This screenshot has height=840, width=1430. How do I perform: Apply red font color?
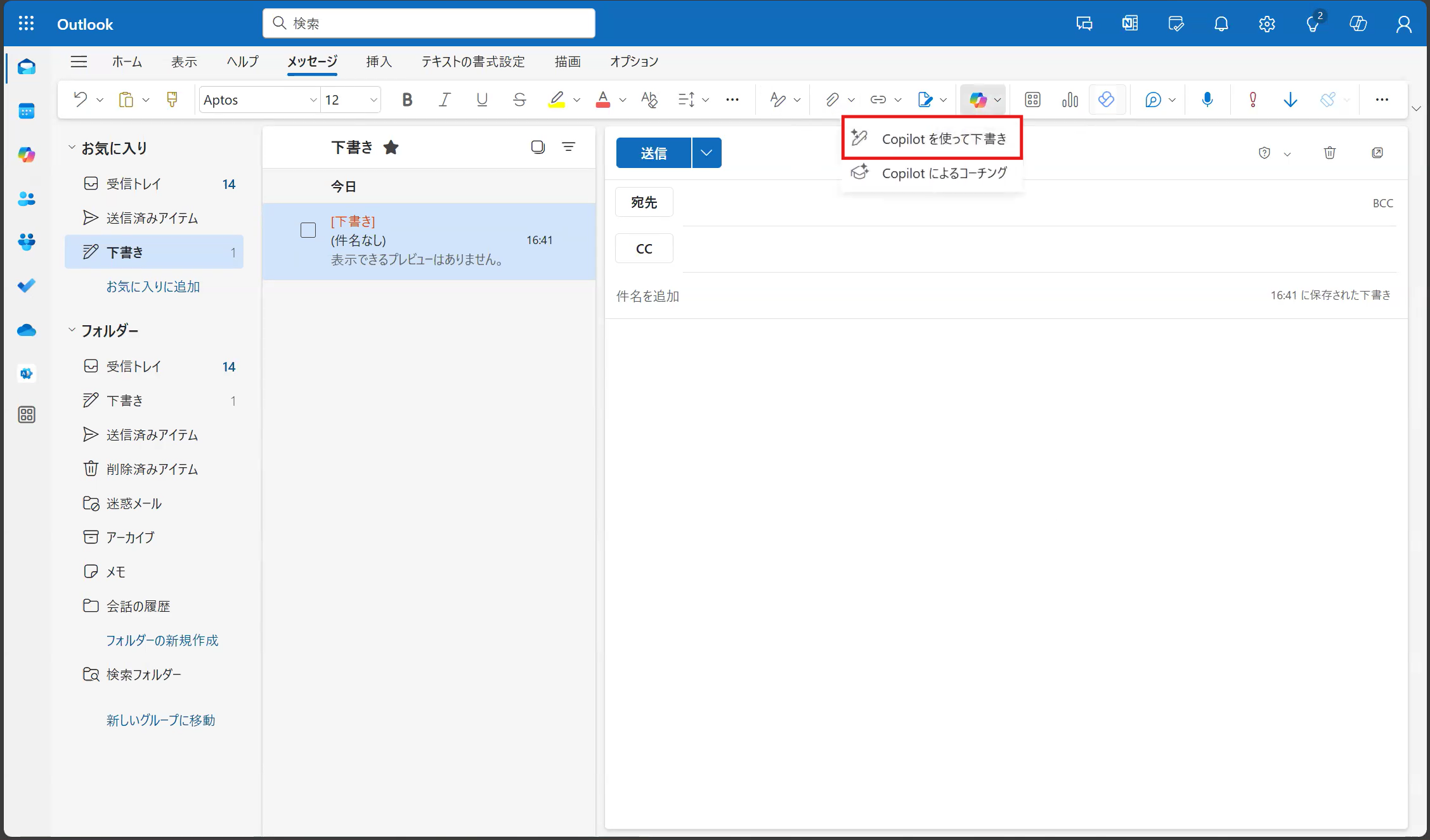(x=603, y=100)
